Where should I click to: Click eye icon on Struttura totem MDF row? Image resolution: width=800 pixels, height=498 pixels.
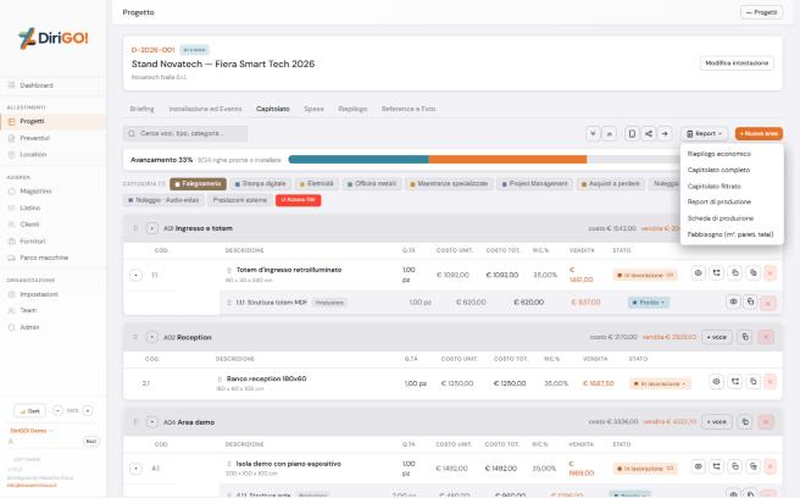coord(733,302)
